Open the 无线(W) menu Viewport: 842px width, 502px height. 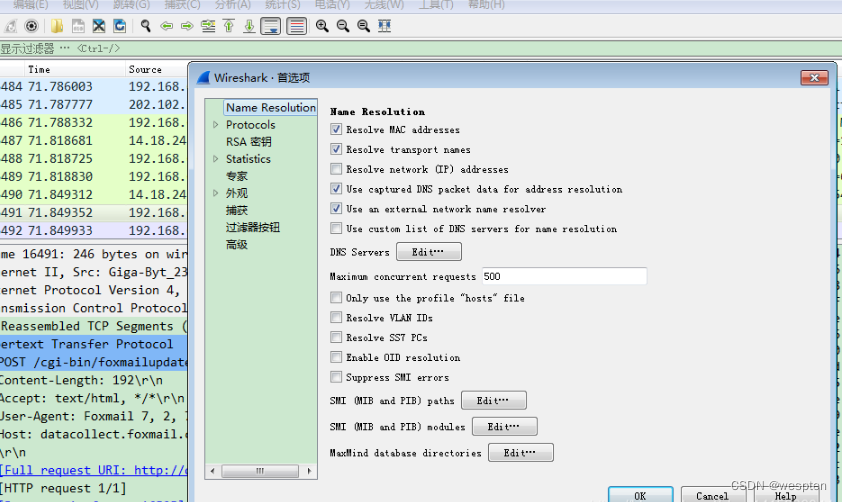[x=384, y=5]
